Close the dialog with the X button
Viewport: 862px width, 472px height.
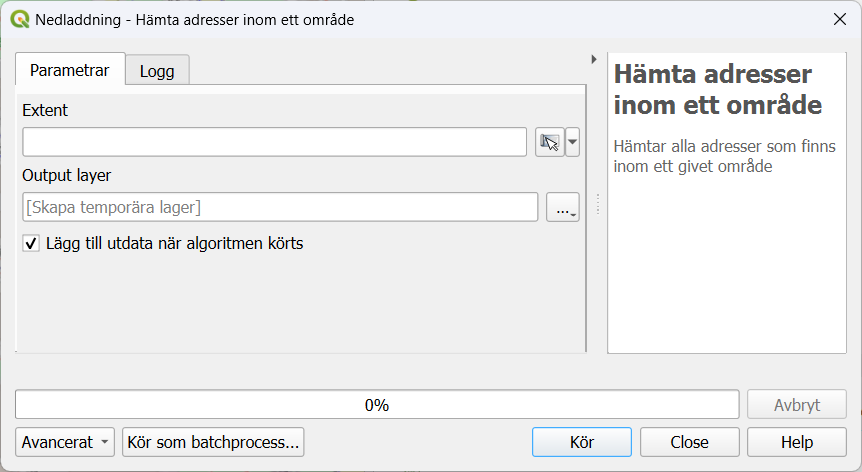tap(839, 19)
